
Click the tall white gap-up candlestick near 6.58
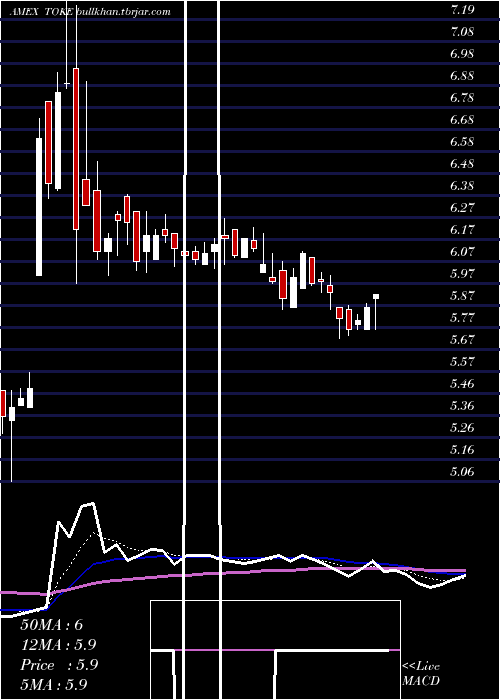39,207
